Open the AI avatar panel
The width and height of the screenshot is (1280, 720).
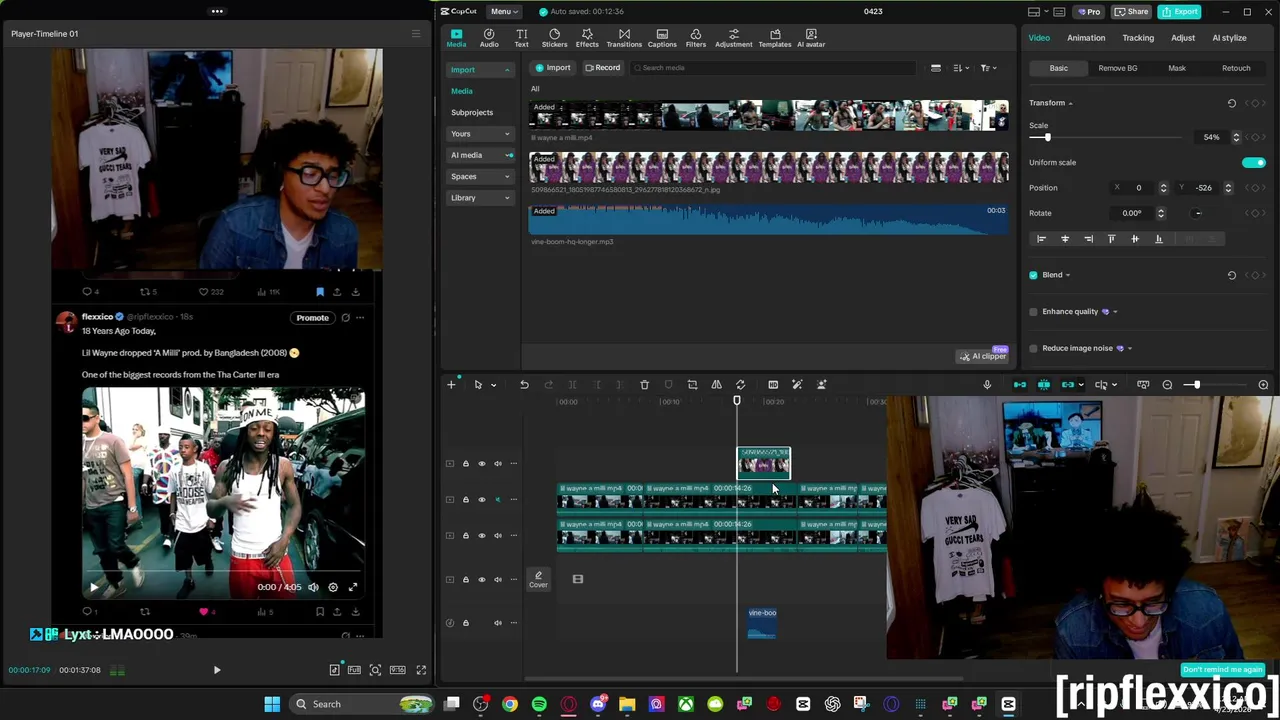coord(811,38)
